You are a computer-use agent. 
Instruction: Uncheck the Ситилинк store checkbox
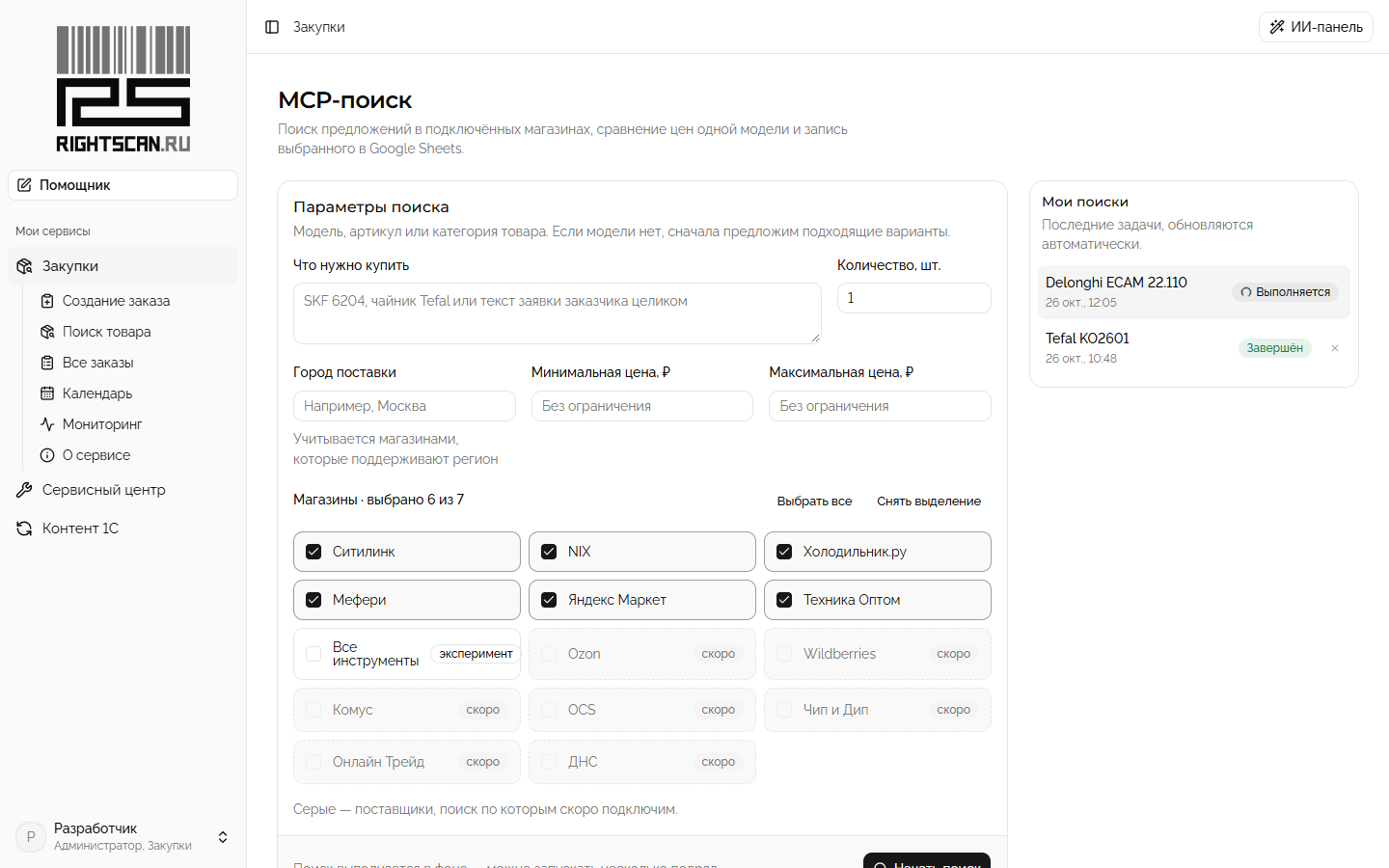(313, 552)
